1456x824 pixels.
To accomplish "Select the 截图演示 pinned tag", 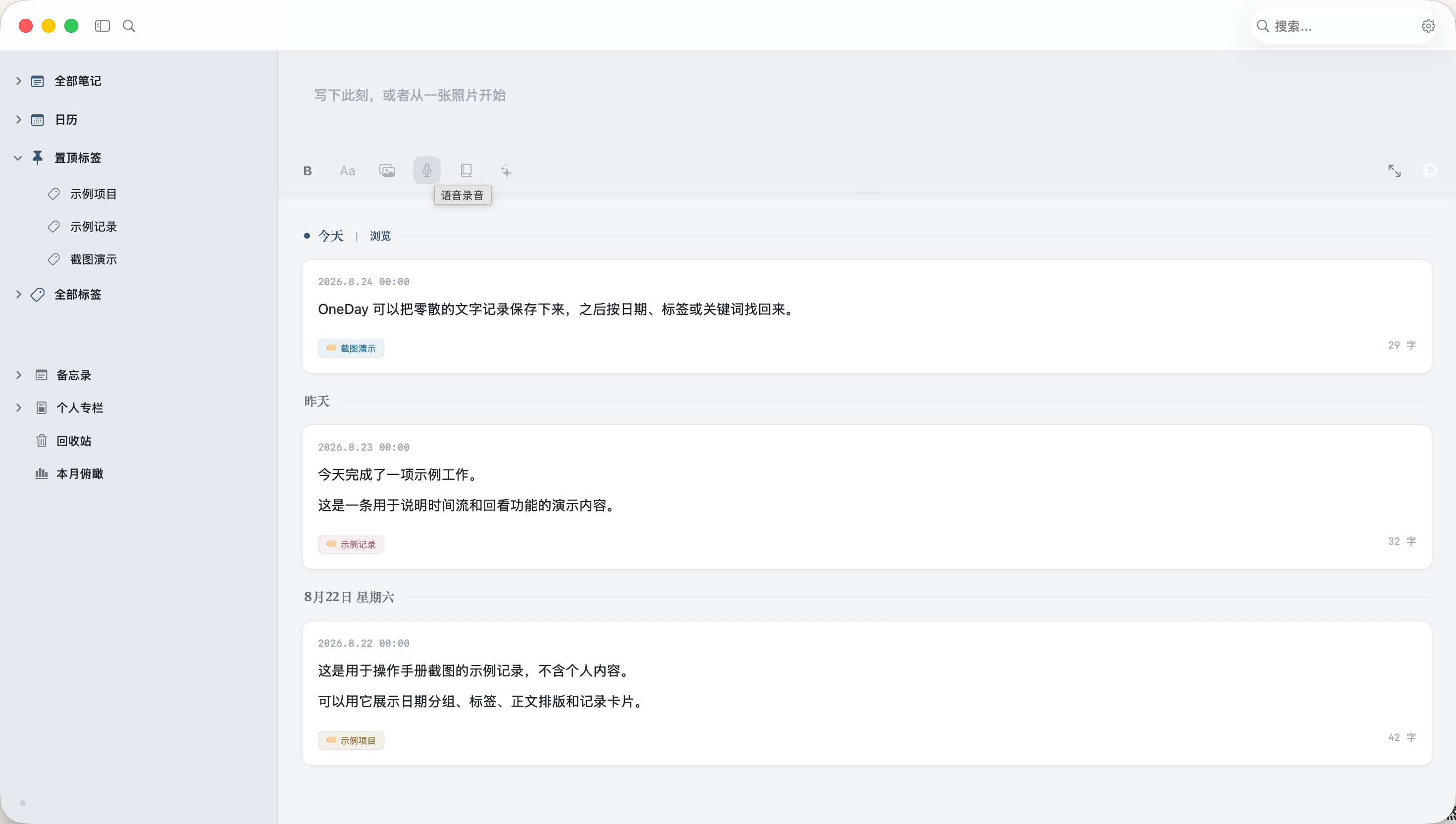I will pyautogui.click(x=94, y=260).
